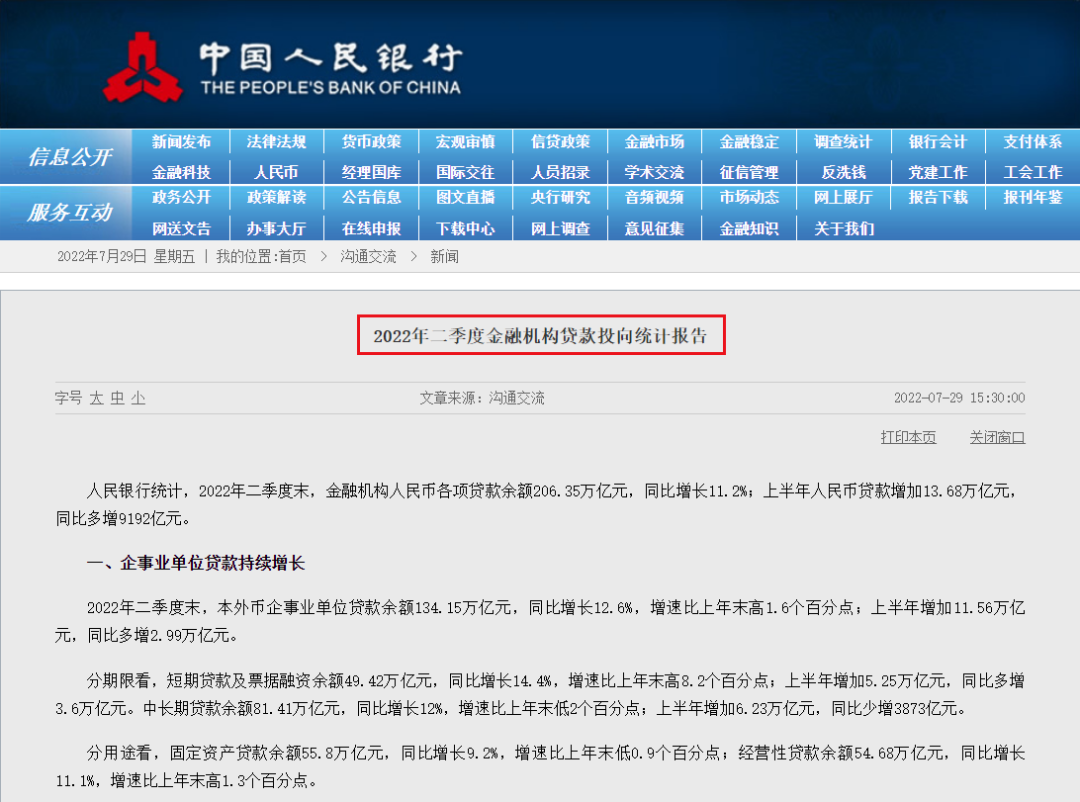Click the text 文章来源：沟通交流
1080x802 pixels.
pyautogui.click(x=482, y=398)
